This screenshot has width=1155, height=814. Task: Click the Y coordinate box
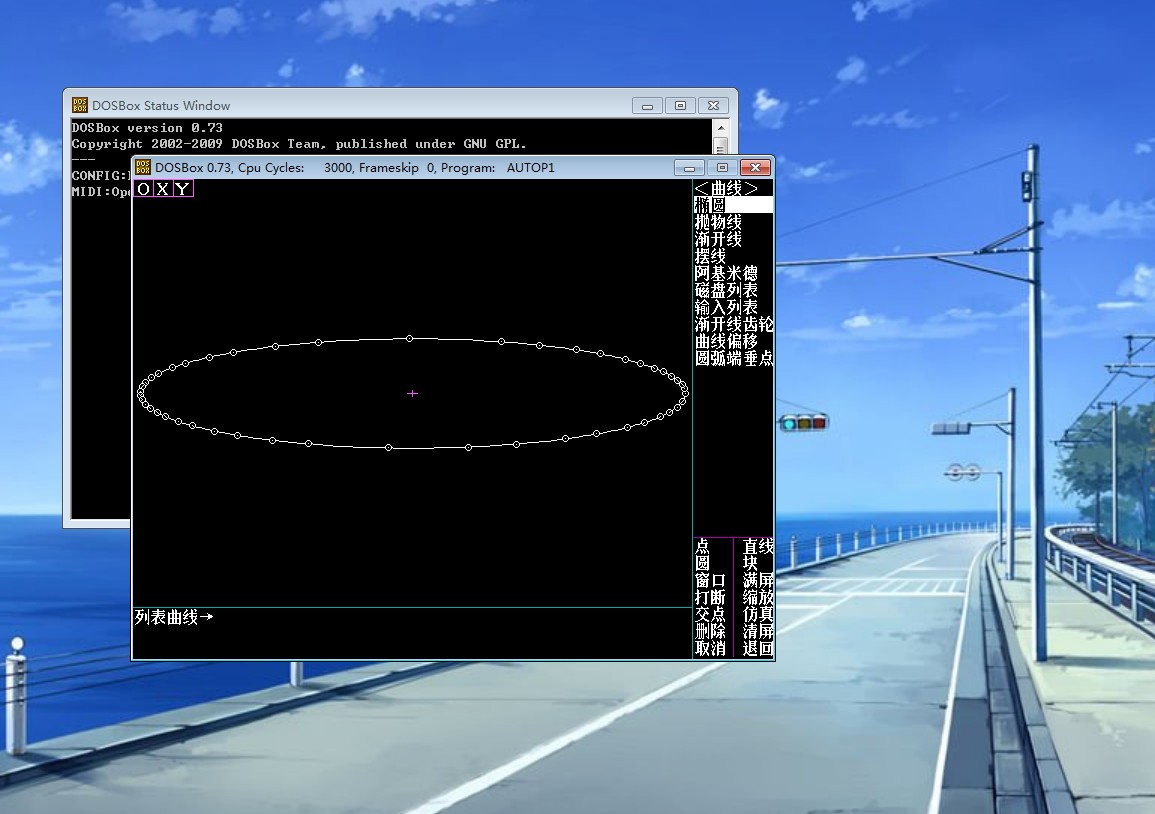click(182, 189)
